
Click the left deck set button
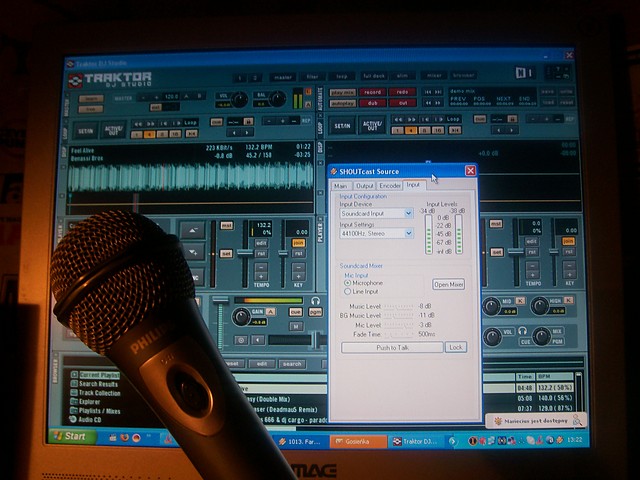point(226,253)
